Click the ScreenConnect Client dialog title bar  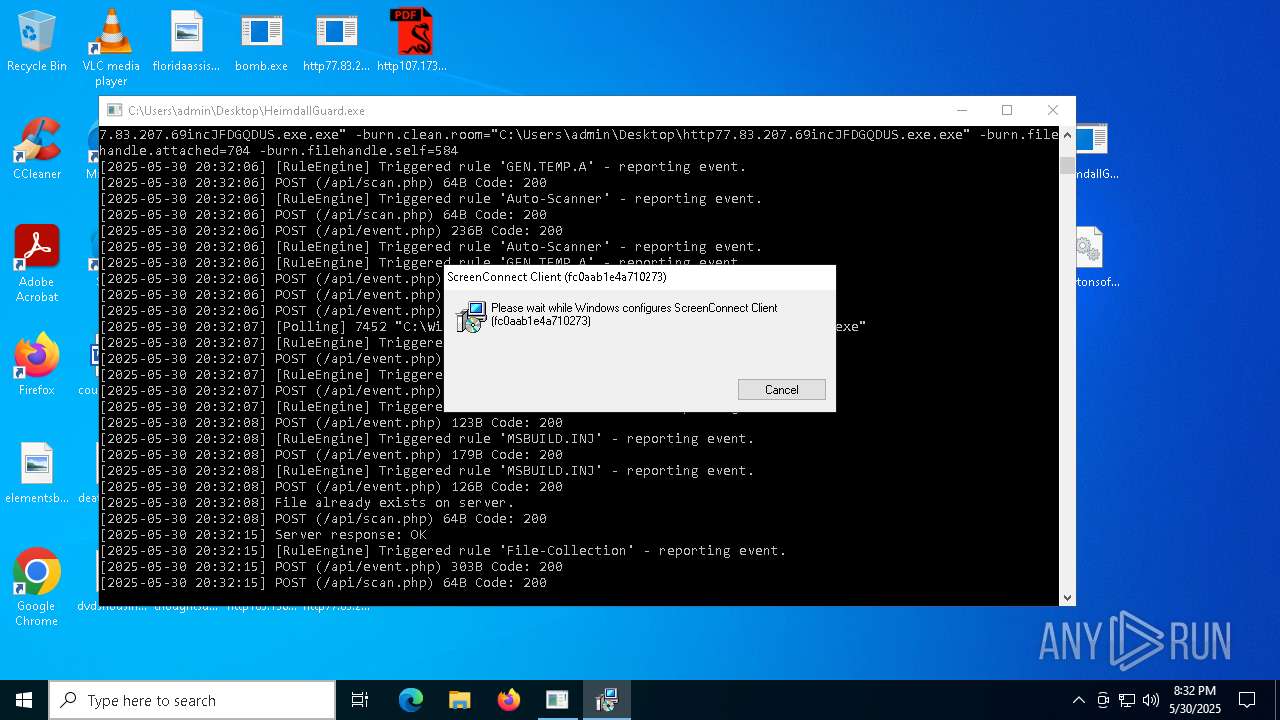pos(639,277)
